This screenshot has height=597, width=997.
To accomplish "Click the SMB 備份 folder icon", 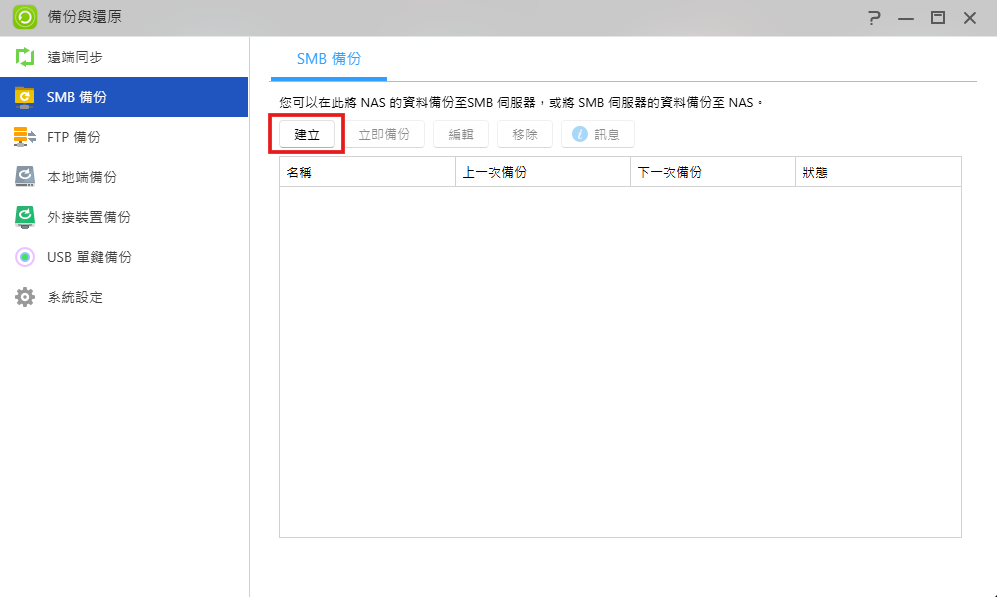I will 24,97.
